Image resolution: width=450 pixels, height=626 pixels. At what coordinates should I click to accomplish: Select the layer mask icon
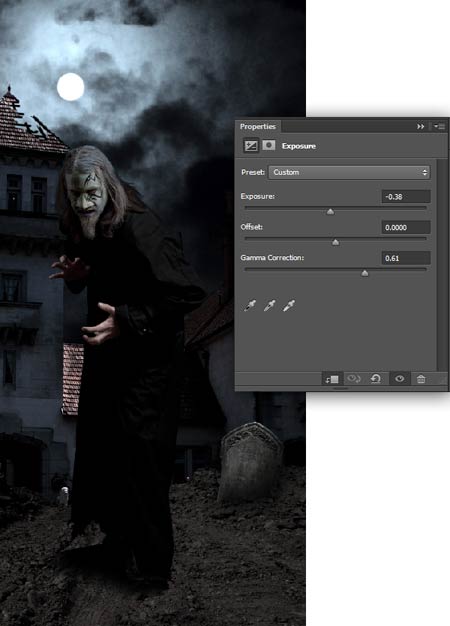(269, 145)
